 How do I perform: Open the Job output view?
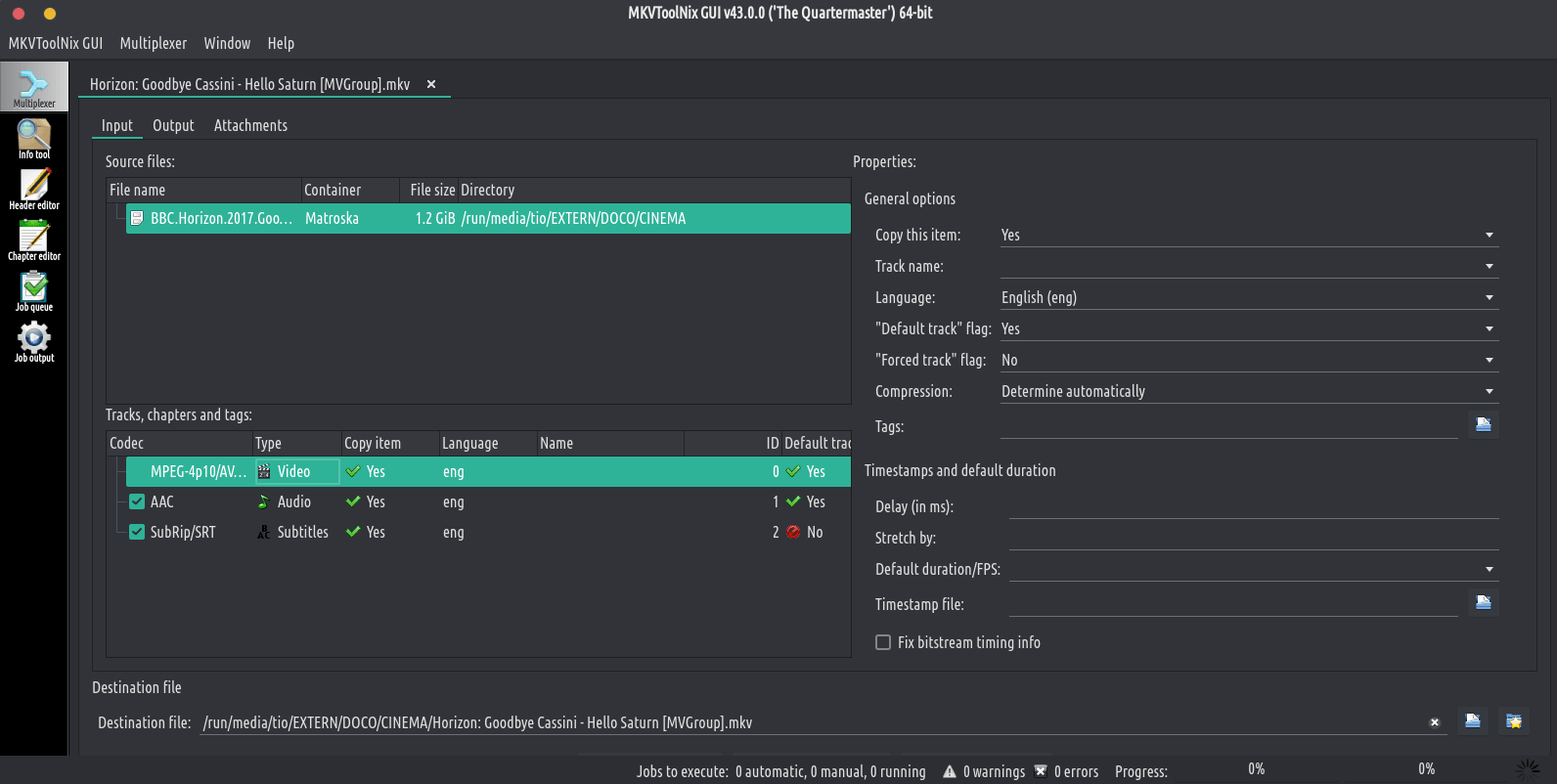coord(34,342)
